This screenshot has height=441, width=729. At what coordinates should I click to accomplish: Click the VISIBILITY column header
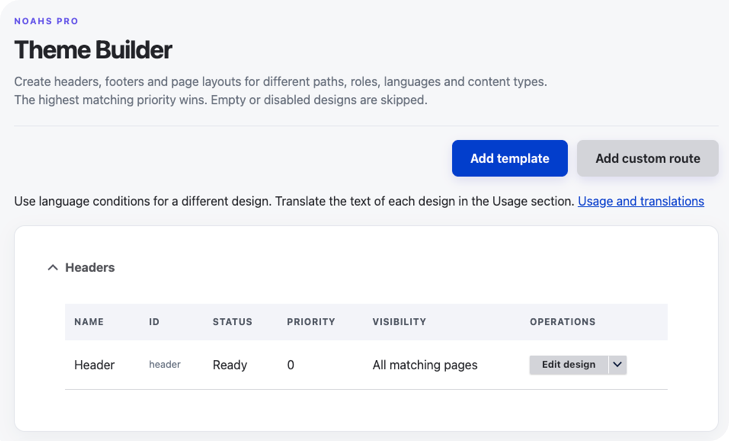point(399,322)
